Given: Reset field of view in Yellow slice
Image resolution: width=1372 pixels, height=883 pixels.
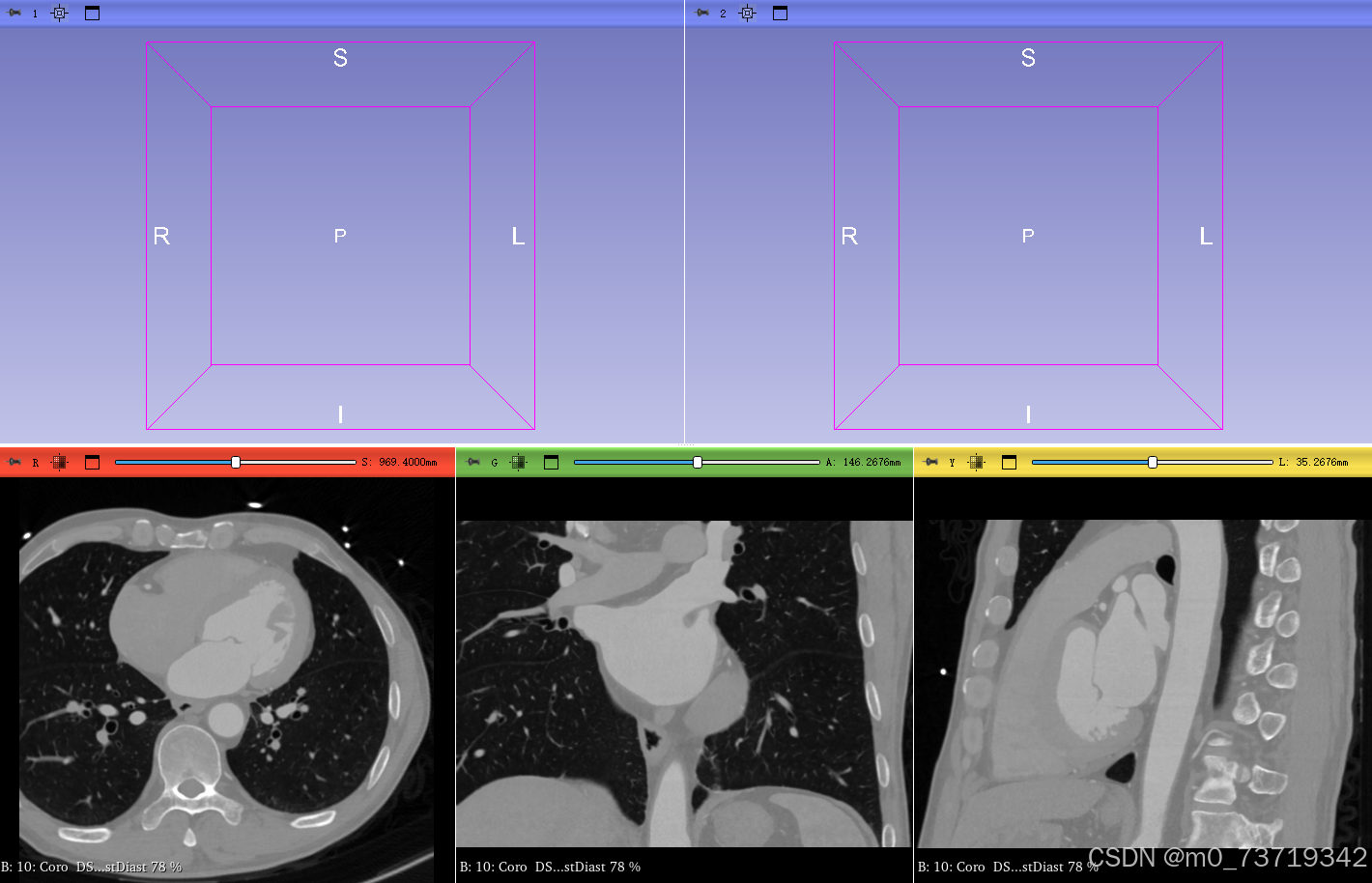Looking at the screenshot, I should pyautogui.click(x=977, y=463).
